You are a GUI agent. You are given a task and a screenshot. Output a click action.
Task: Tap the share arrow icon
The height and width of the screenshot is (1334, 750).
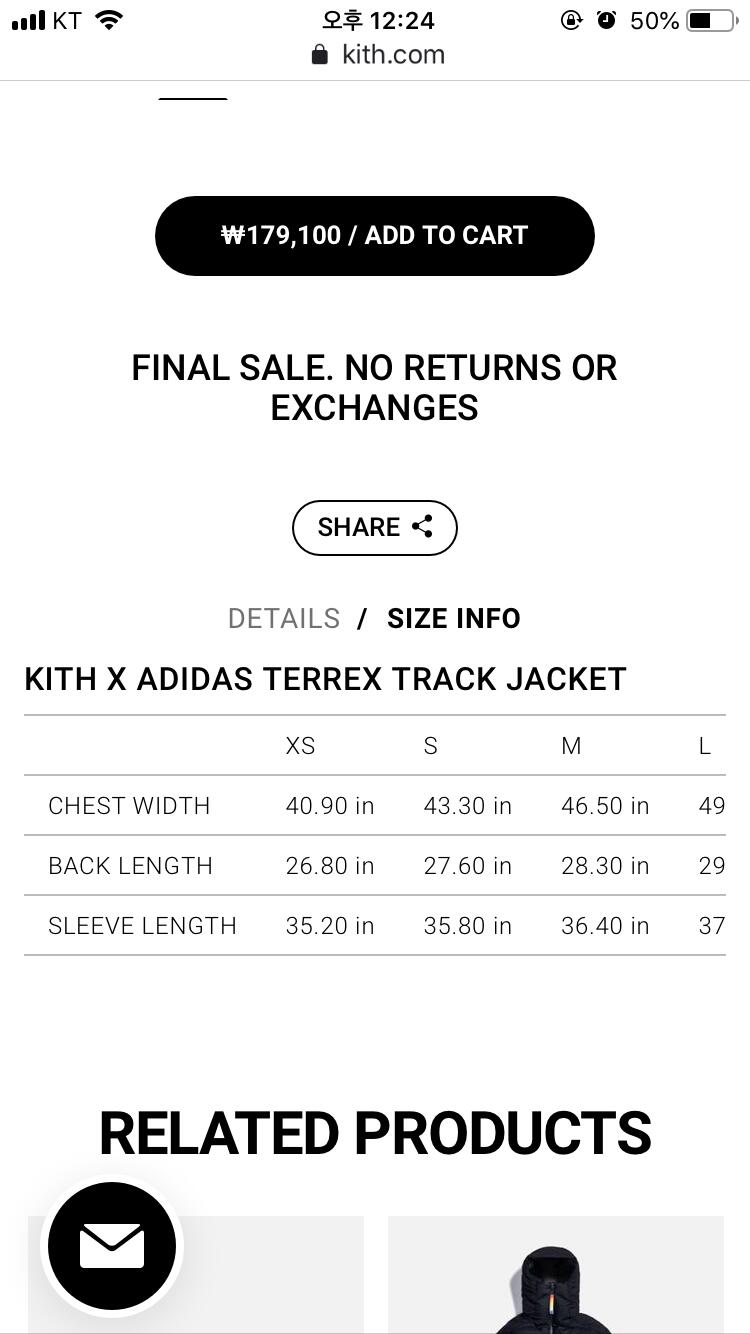click(422, 527)
